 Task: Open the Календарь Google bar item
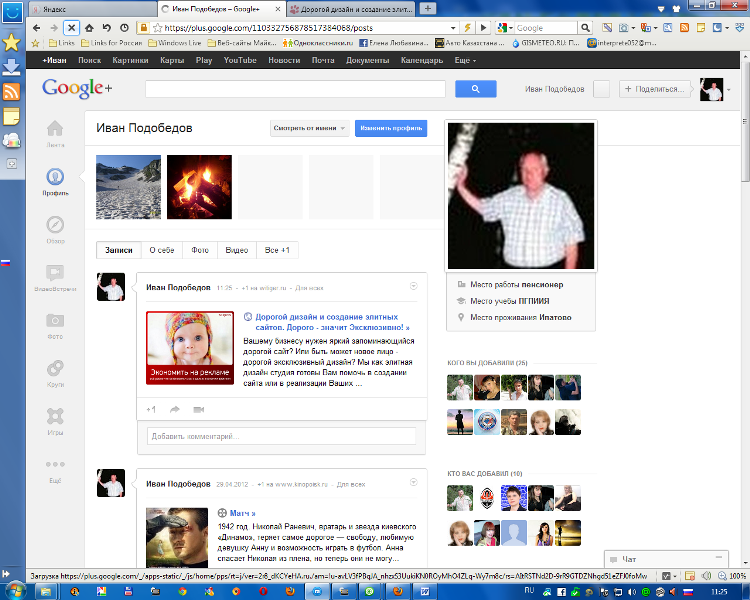tap(422, 60)
